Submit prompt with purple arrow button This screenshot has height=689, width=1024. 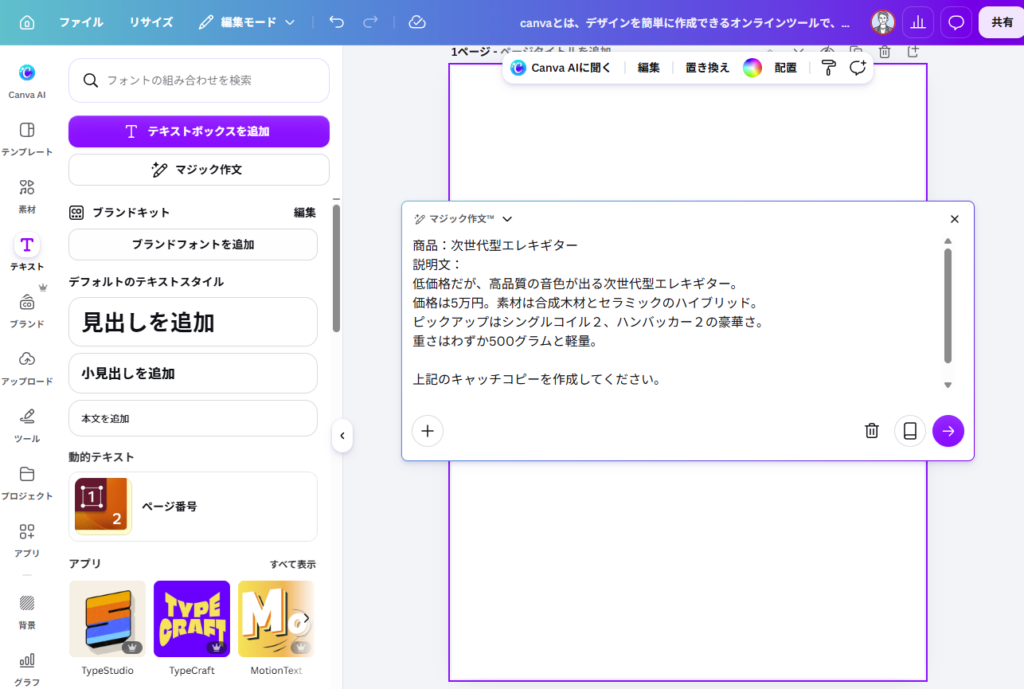948,431
